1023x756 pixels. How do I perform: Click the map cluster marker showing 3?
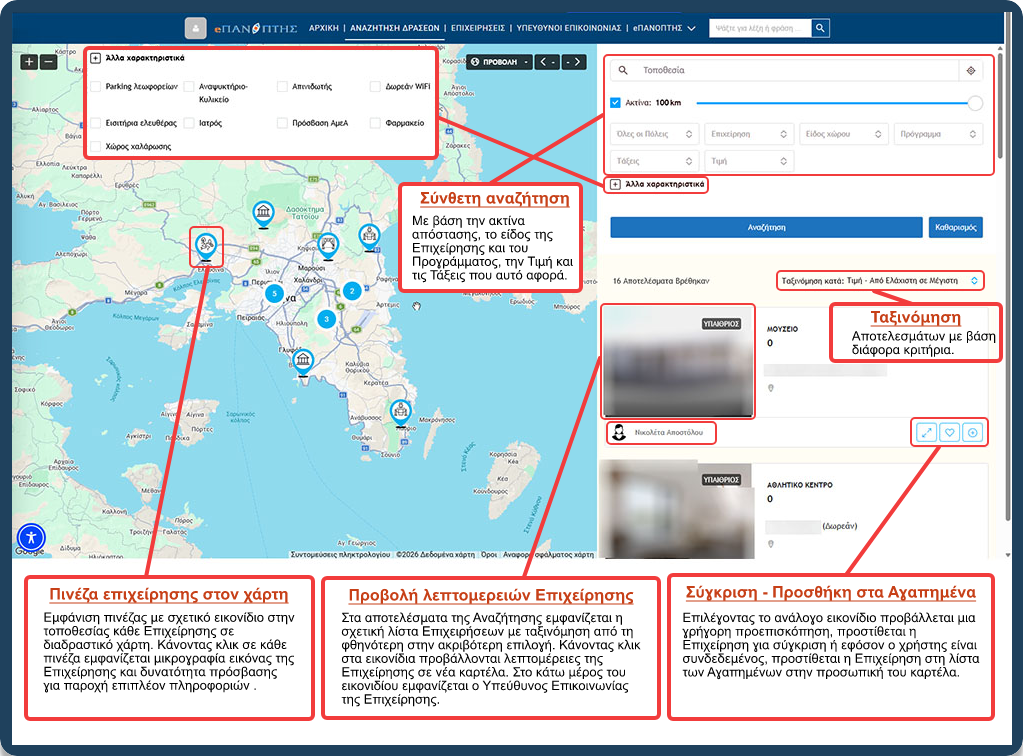tap(326, 319)
